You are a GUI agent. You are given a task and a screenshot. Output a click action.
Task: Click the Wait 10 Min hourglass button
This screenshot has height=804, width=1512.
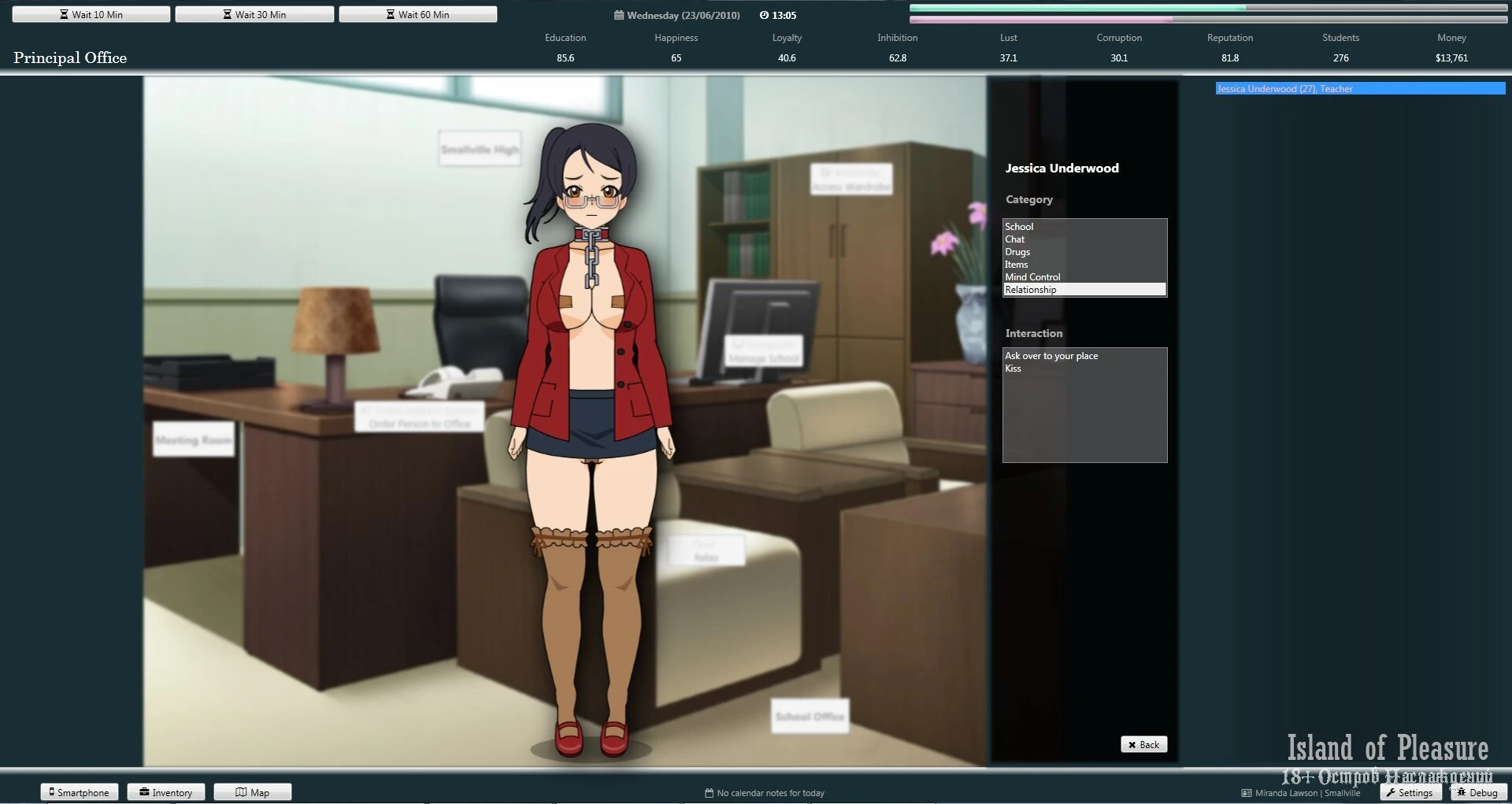(x=91, y=14)
